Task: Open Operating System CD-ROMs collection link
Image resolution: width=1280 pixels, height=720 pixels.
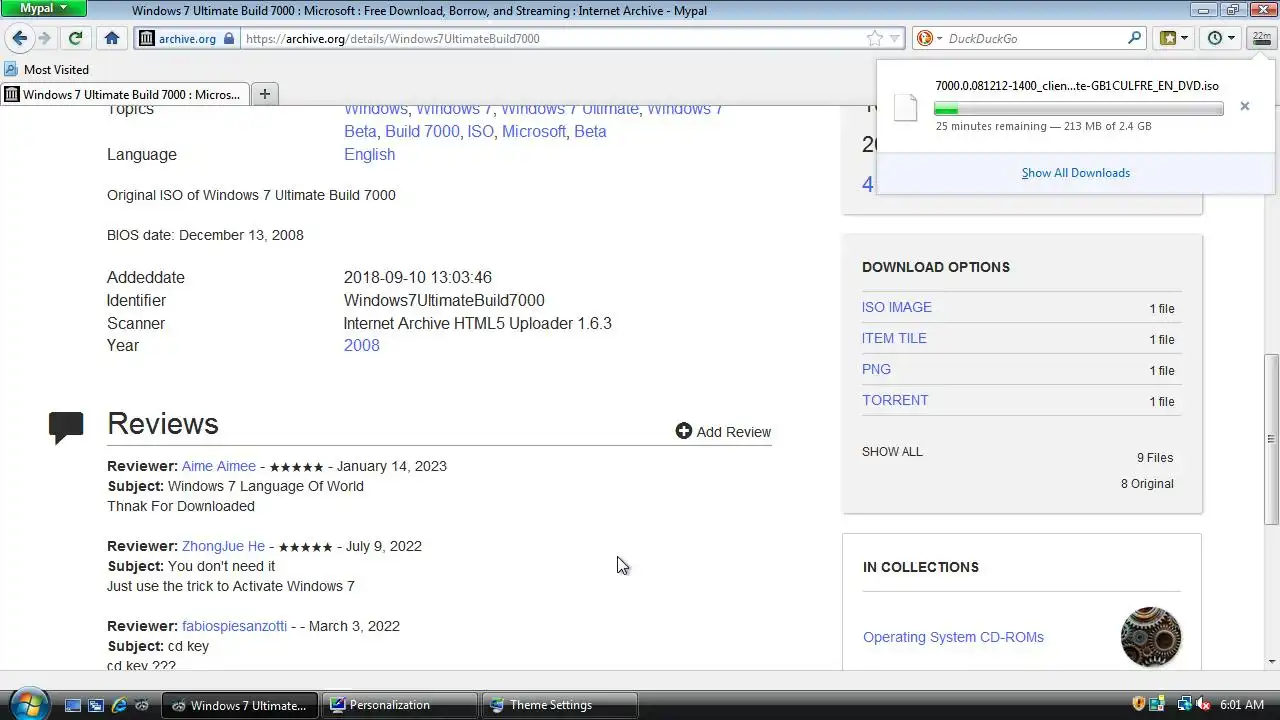Action: tap(953, 637)
